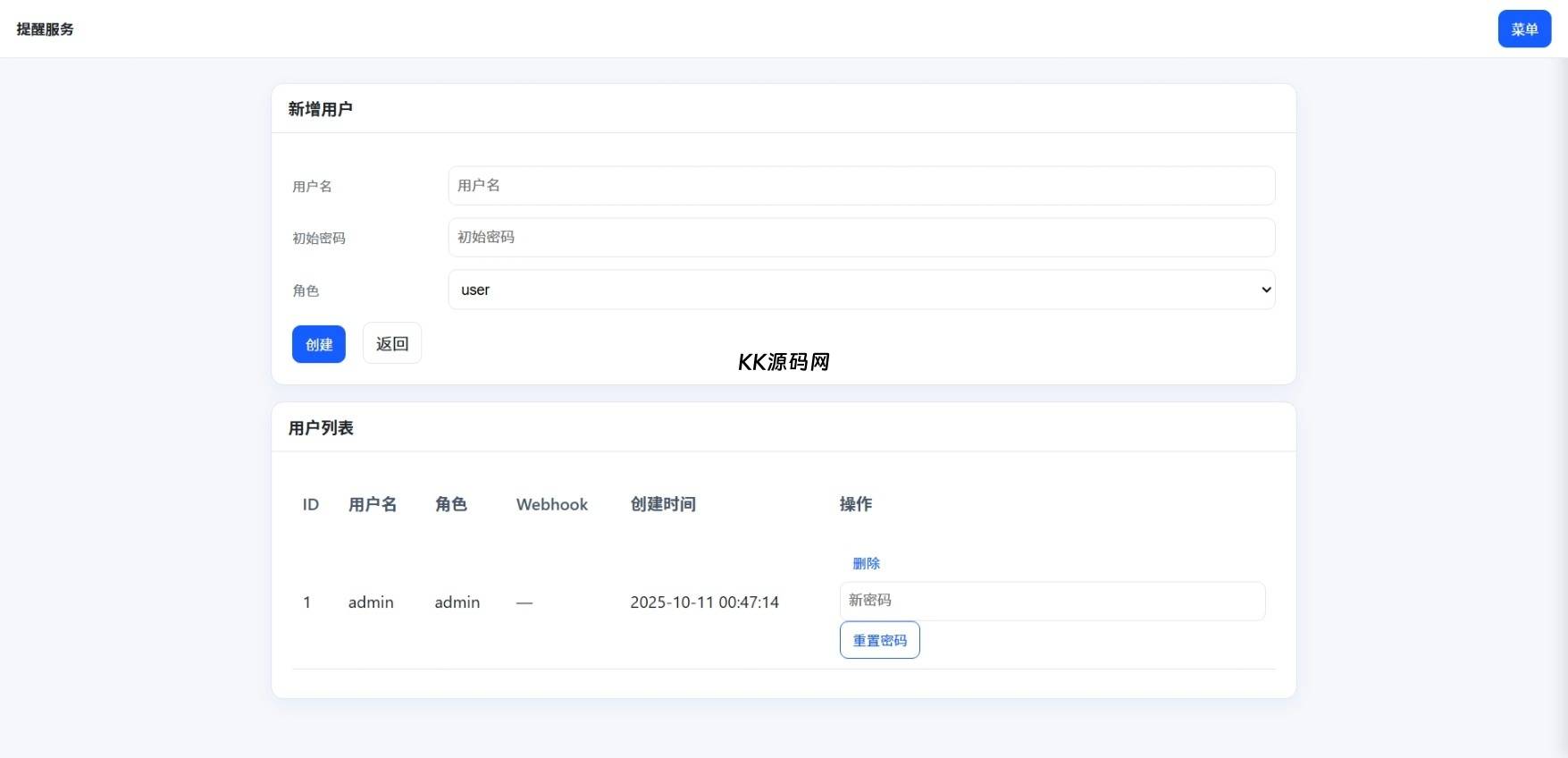
Task: Select the admin username cell
Action: pyautogui.click(x=371, y=602)
